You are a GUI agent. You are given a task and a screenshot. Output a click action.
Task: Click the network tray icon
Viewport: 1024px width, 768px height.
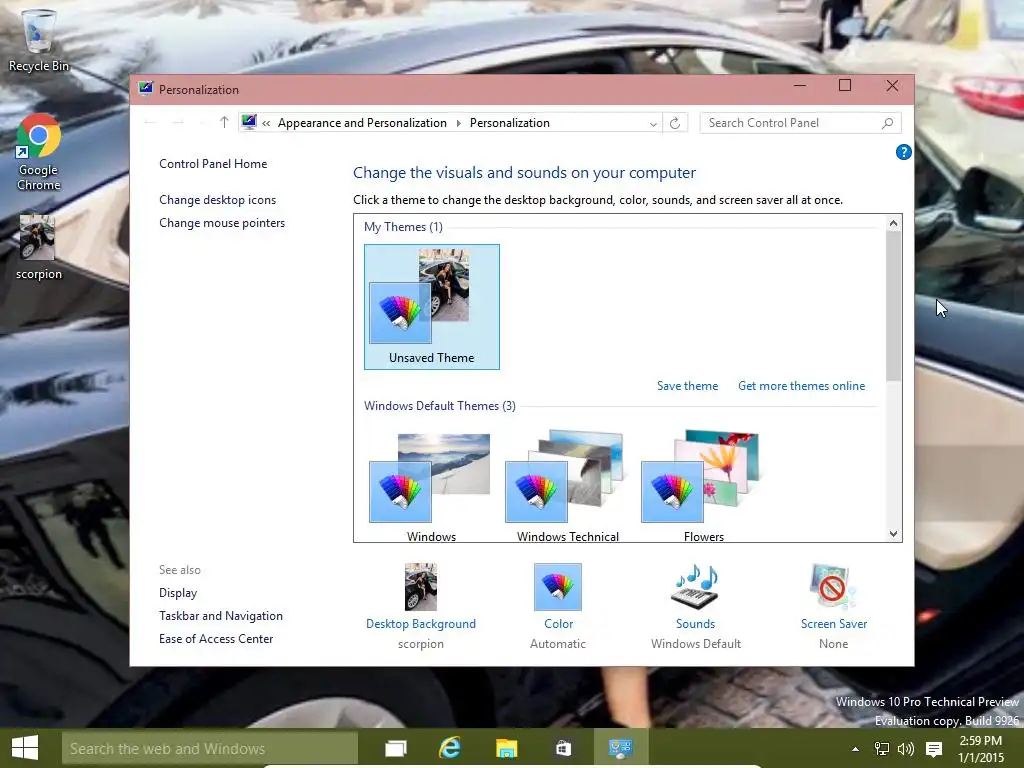click(x=882, y=749)
